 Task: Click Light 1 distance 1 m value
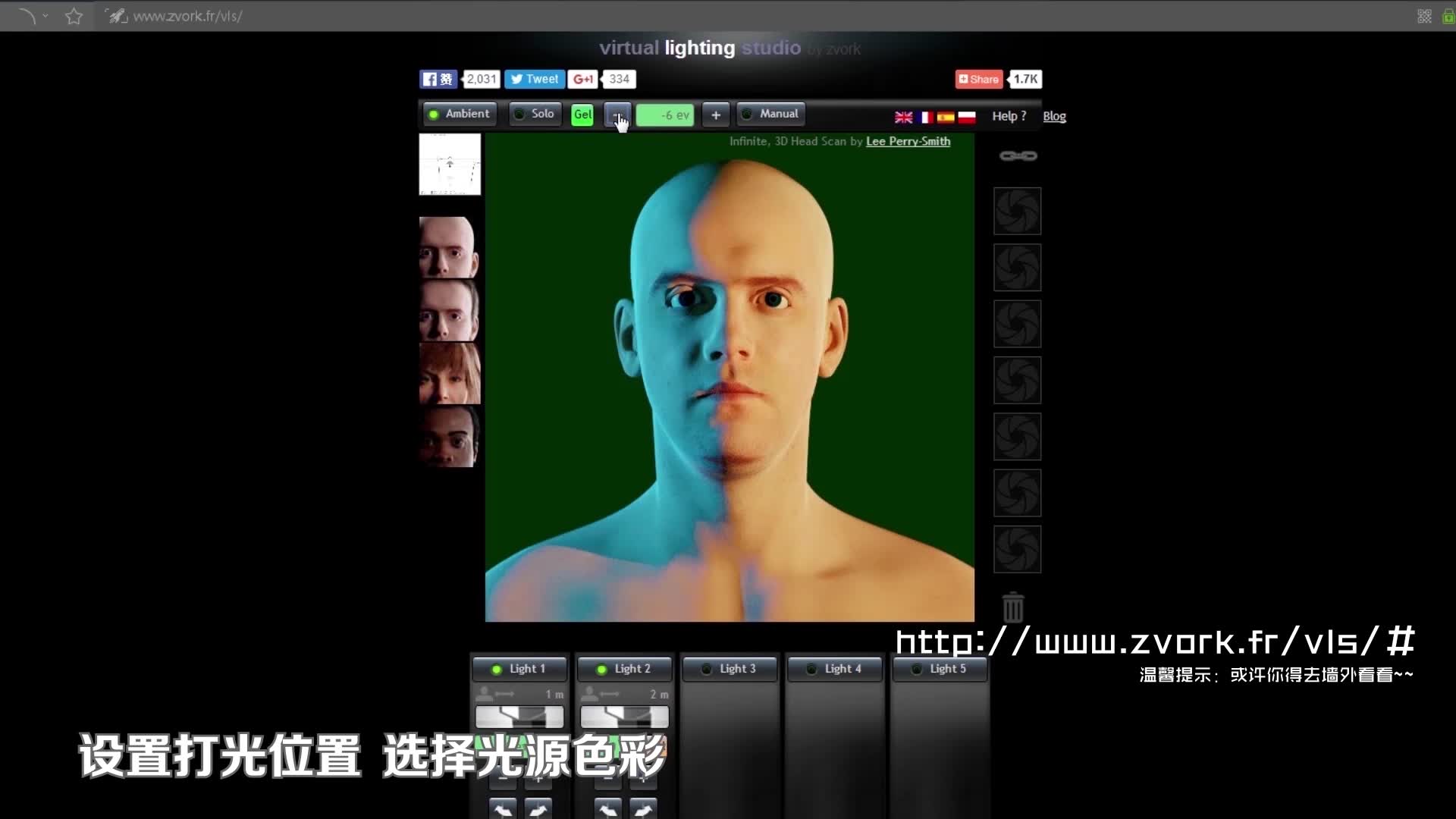coord(554,695)
